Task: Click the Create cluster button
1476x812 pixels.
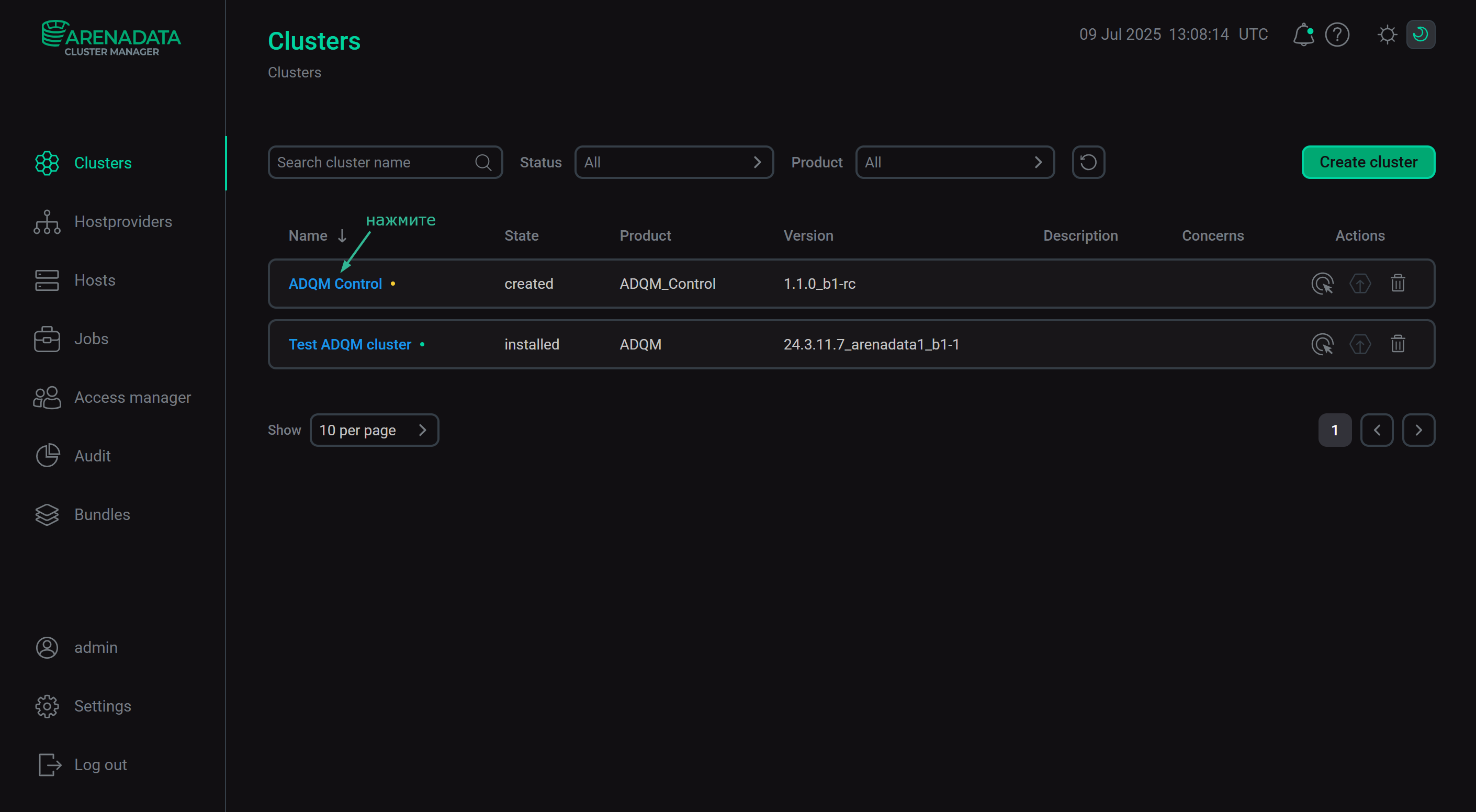Action: [x=1368, y=162]
